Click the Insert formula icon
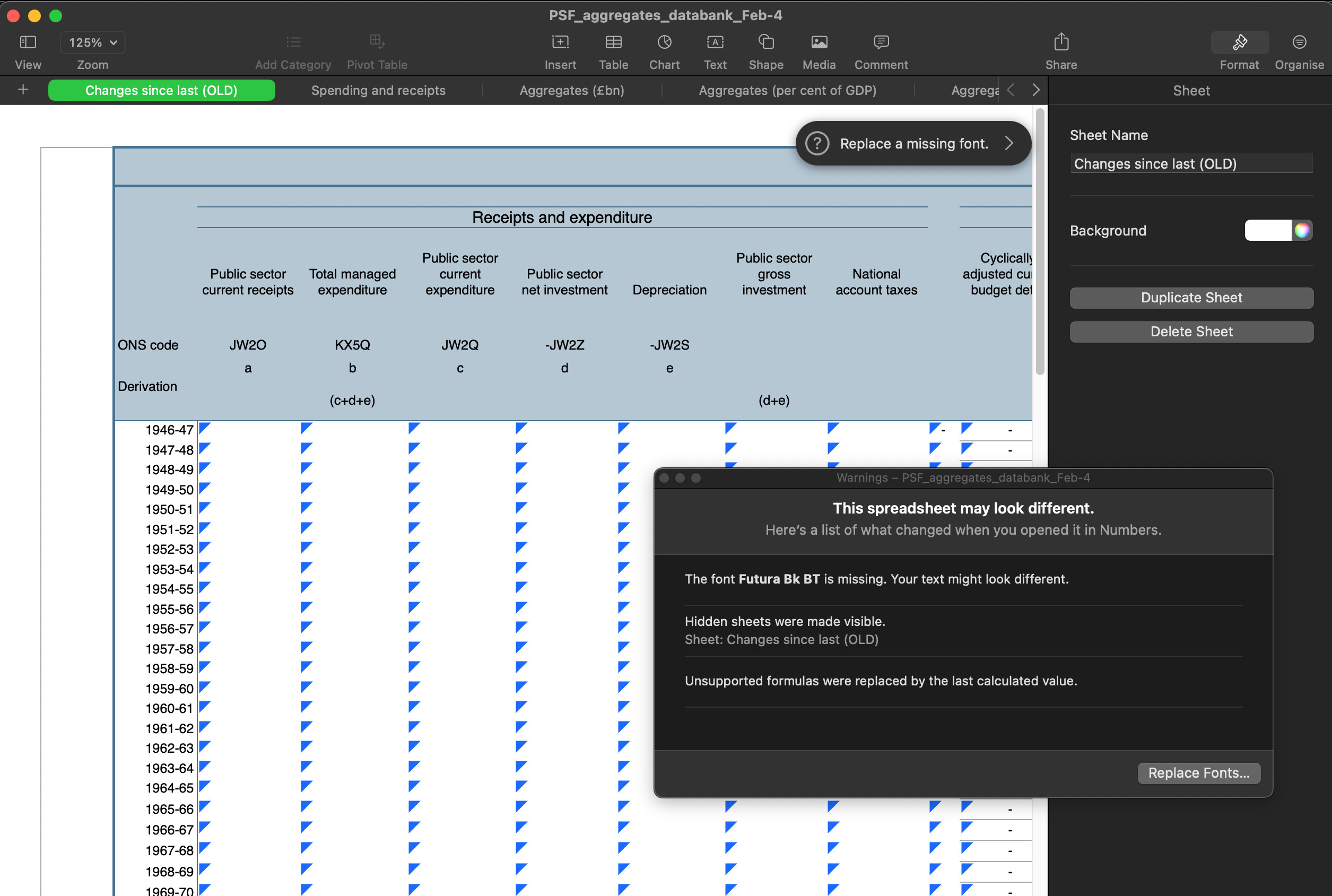Image resolution: width=1332 pixels, height=896 pixels. pos(560,42)
